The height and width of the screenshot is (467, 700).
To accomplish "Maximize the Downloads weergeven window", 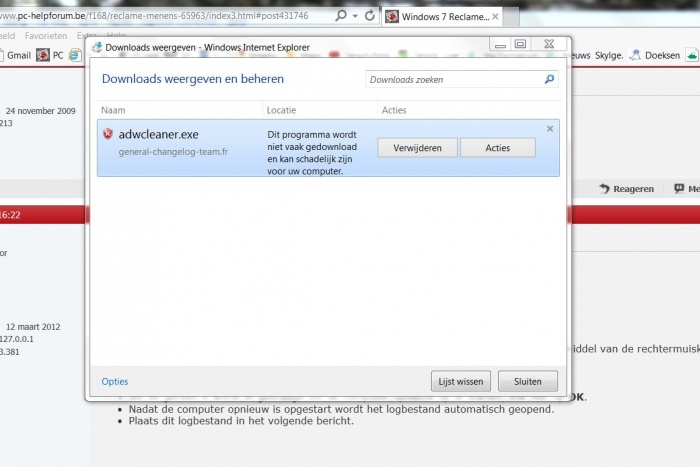I will tap(521, 44).
